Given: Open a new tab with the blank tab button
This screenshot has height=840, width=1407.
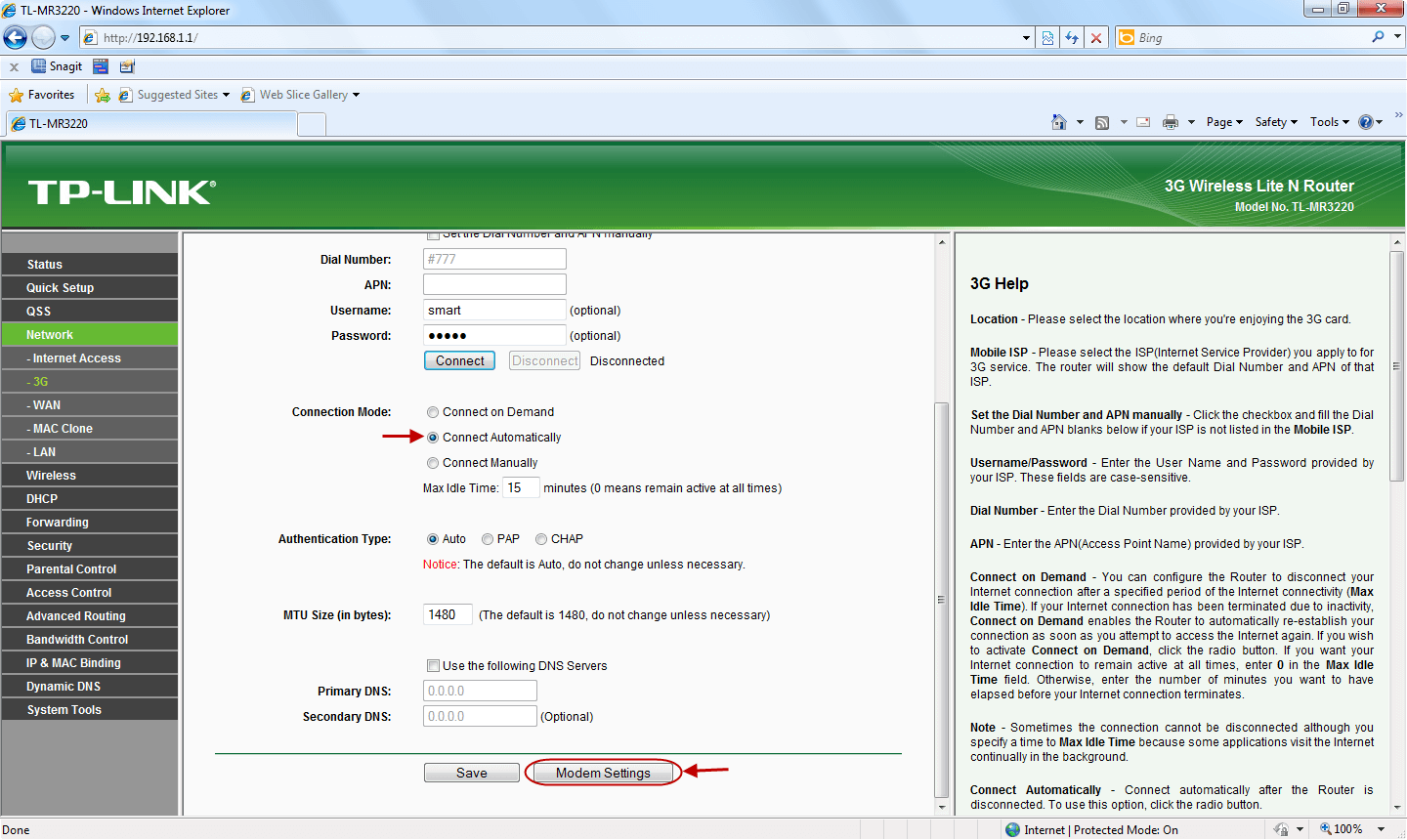Looking at the screenshot, I should pyautogui.click(x=312, y=124).
